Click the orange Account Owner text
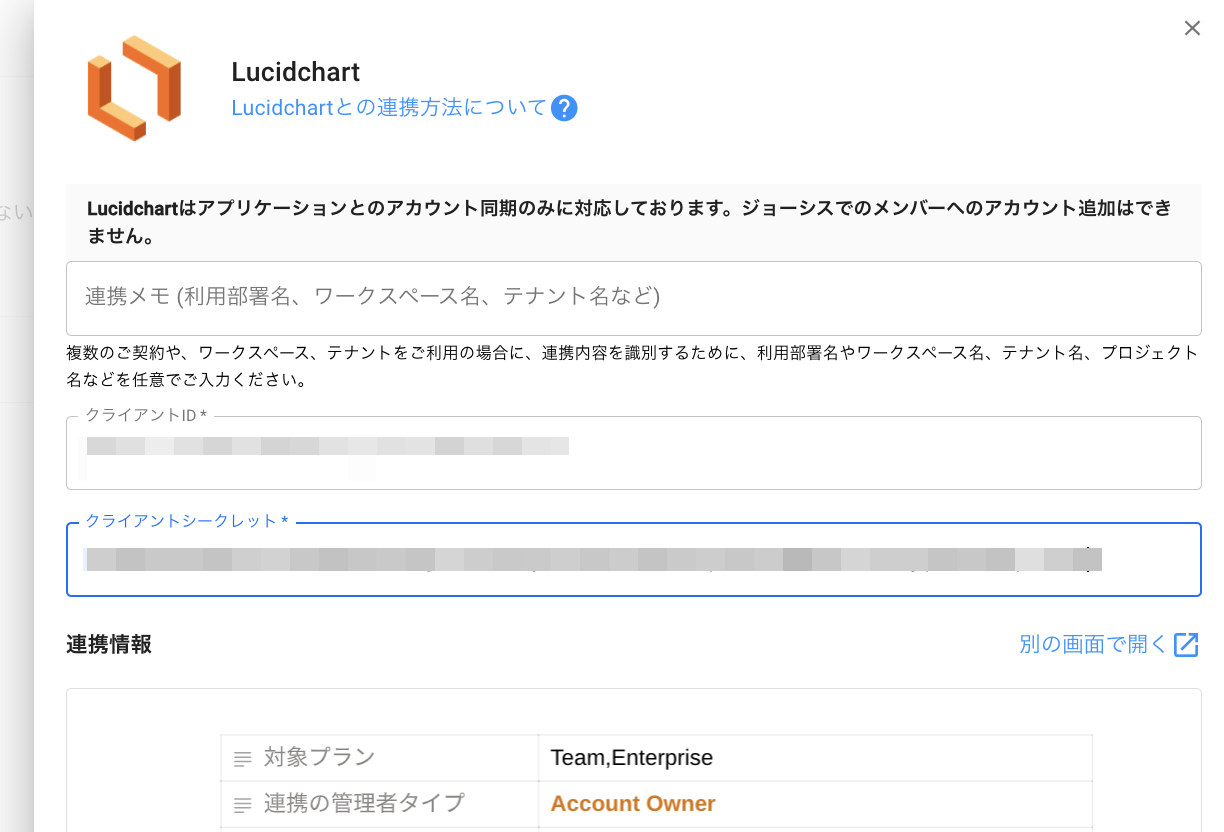Image resolution: width=1224 pixels, height=832 pixels. click(633, 804)
